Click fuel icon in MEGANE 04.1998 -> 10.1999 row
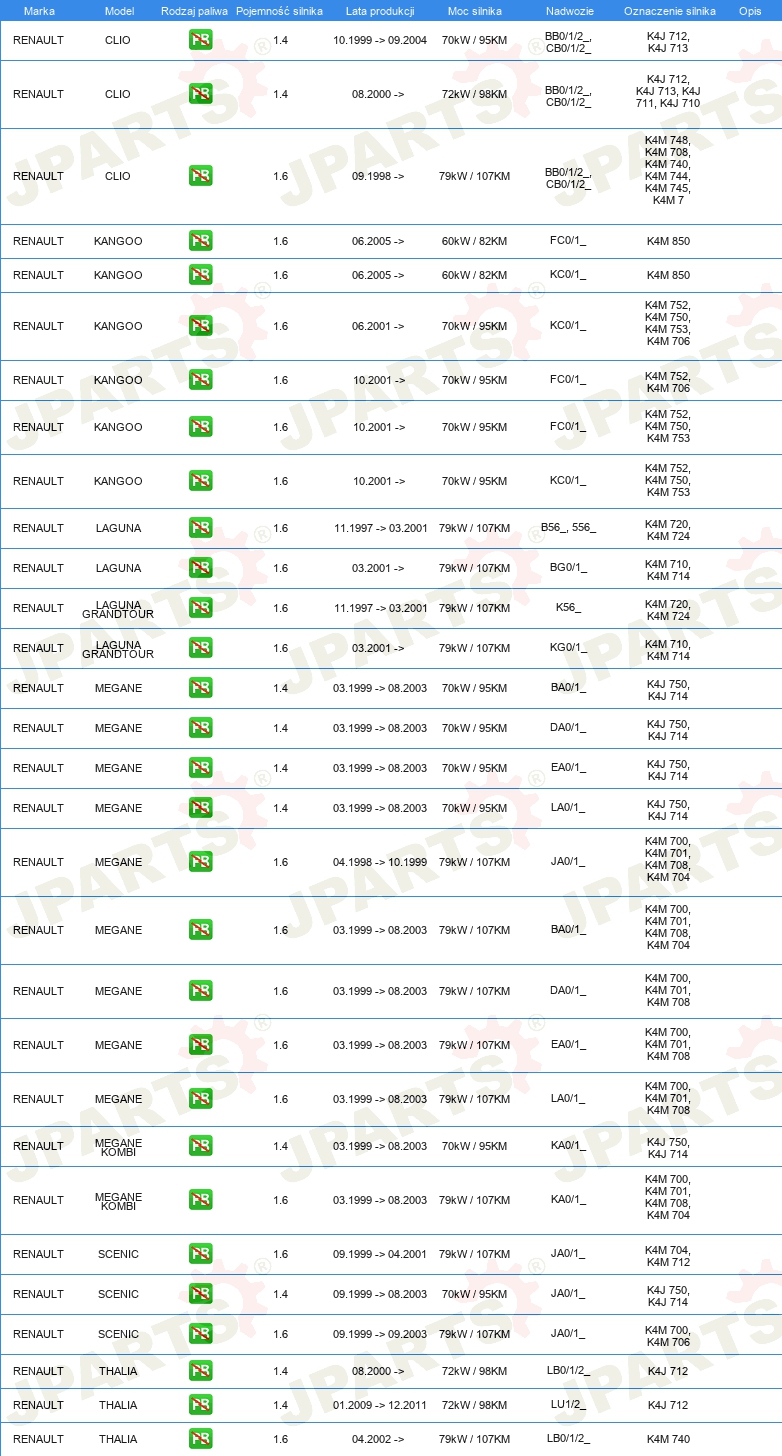The image size is (782, 1456). 200,862
